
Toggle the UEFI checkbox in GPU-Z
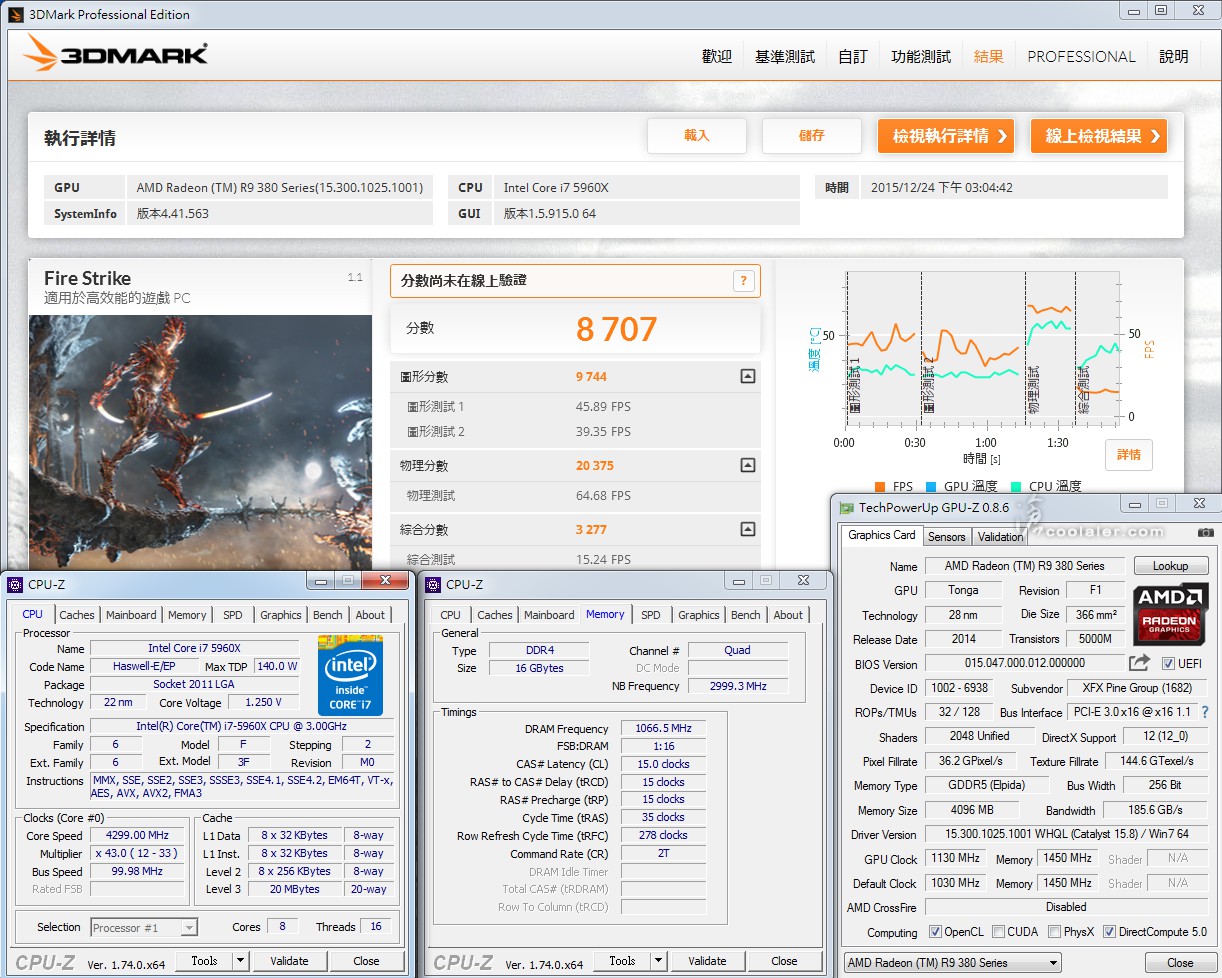tap(1169, 664)
